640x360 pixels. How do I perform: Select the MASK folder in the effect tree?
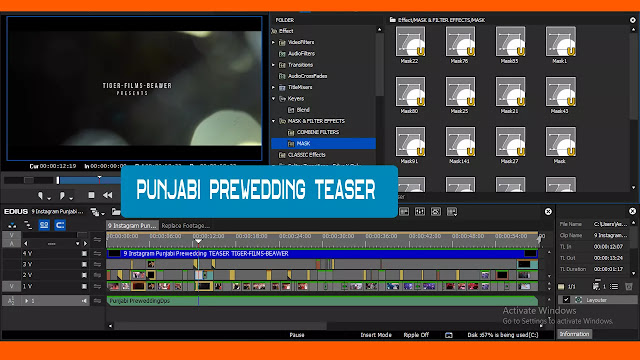(x=323, y=144)
